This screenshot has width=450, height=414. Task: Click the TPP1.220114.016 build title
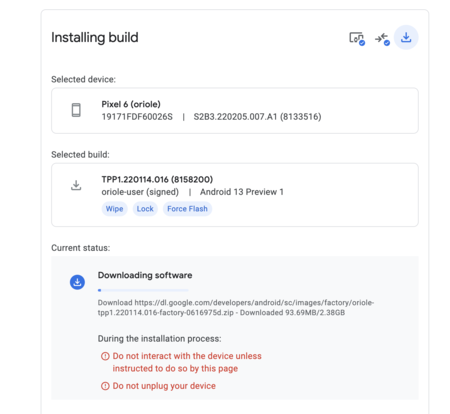click(x=157, y=179)
